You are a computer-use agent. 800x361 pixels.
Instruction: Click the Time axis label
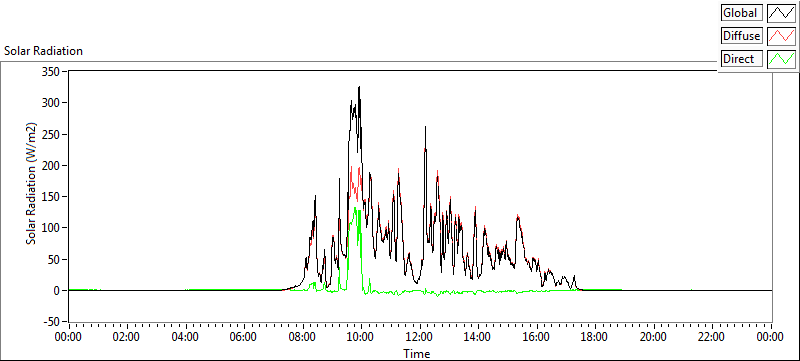coord(417,353)
